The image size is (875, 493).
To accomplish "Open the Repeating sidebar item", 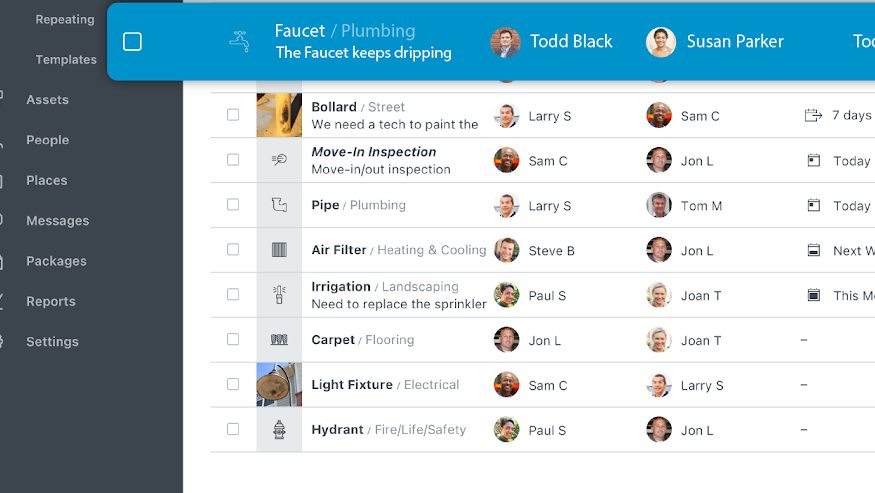I will click(x=65, y=19).
